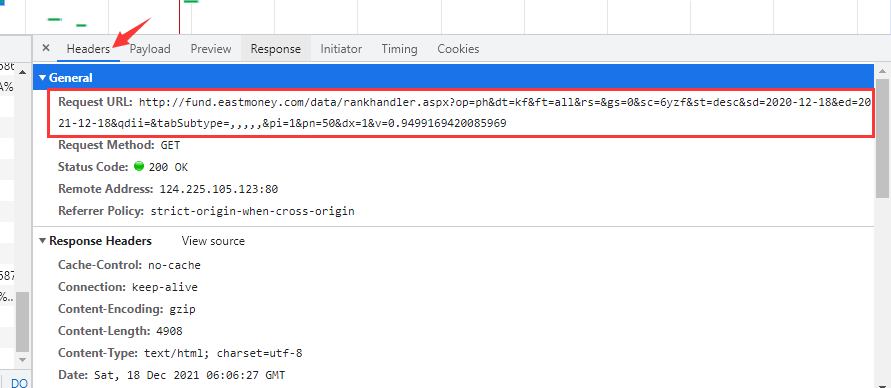
Task: Click Connection keep-alive value
Action: tap(165, 287)
